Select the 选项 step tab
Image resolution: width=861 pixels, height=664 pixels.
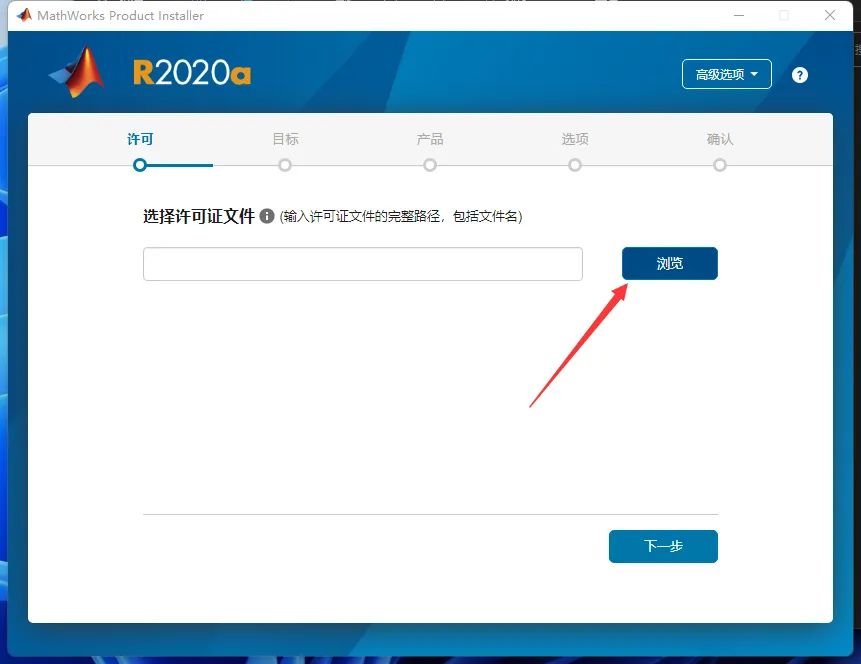(x=575, y=139)
